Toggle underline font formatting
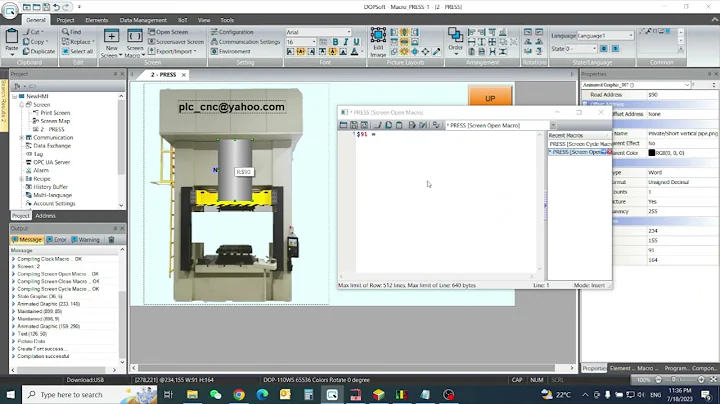Screen dimensions: 720x404 [356, 42]
